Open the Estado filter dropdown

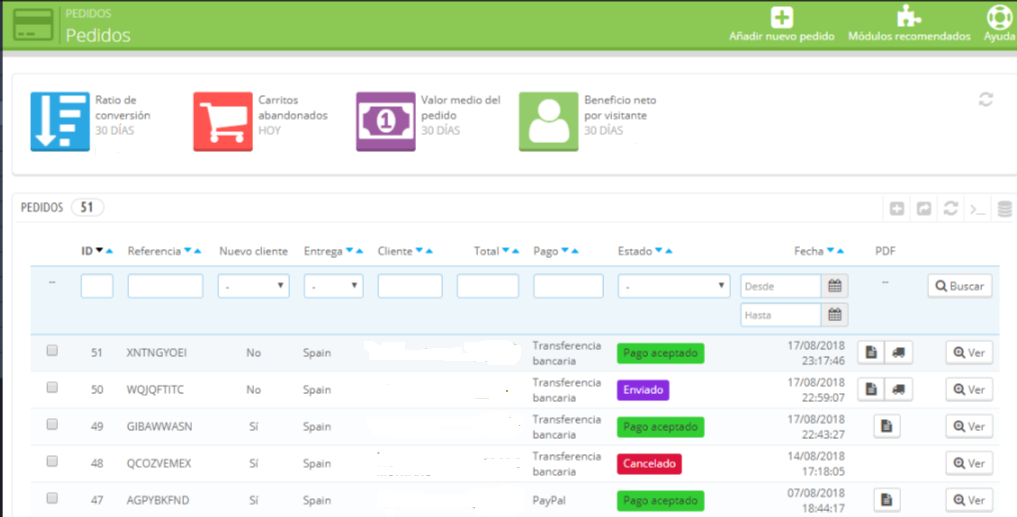[674, 286]
